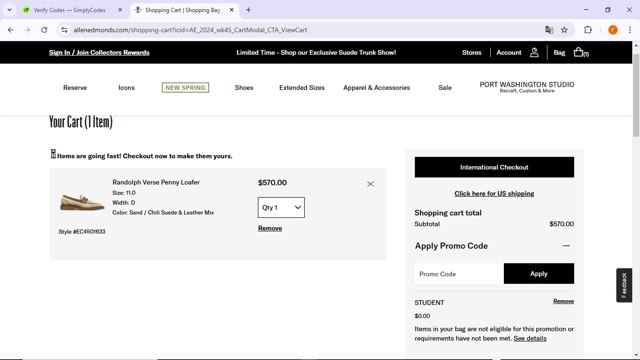This screenshot has width=640, height=360.
Task: Remove item using the X icon
Action: (x=370, y=184)
